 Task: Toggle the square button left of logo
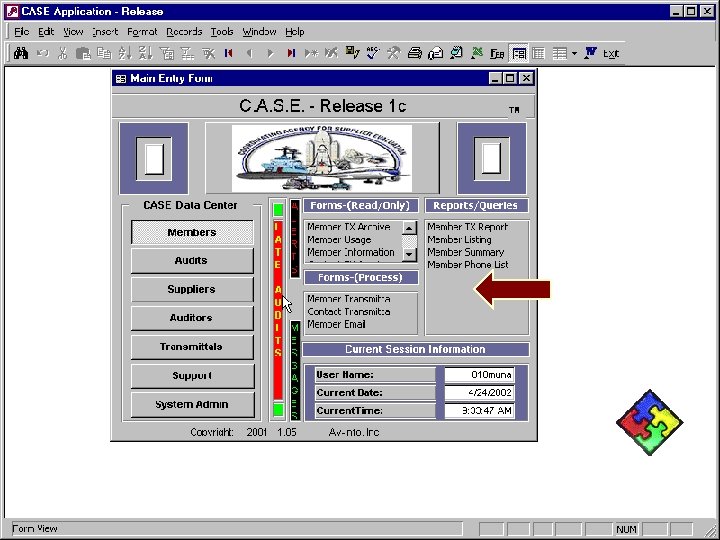pos(154,158)
